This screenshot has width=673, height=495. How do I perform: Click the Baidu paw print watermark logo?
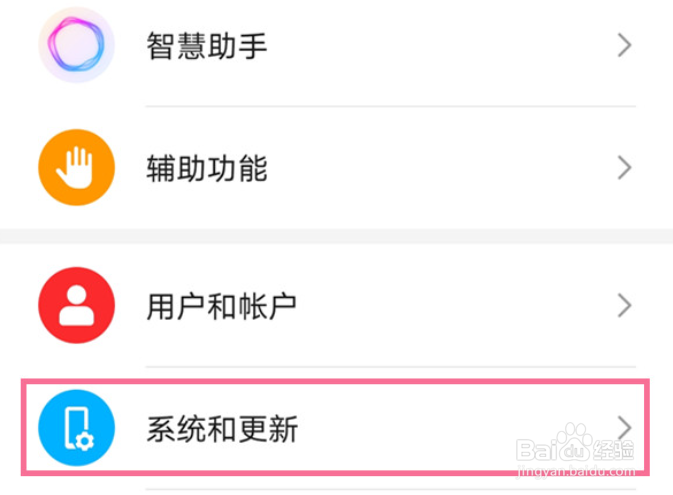(x=575, y=442)
